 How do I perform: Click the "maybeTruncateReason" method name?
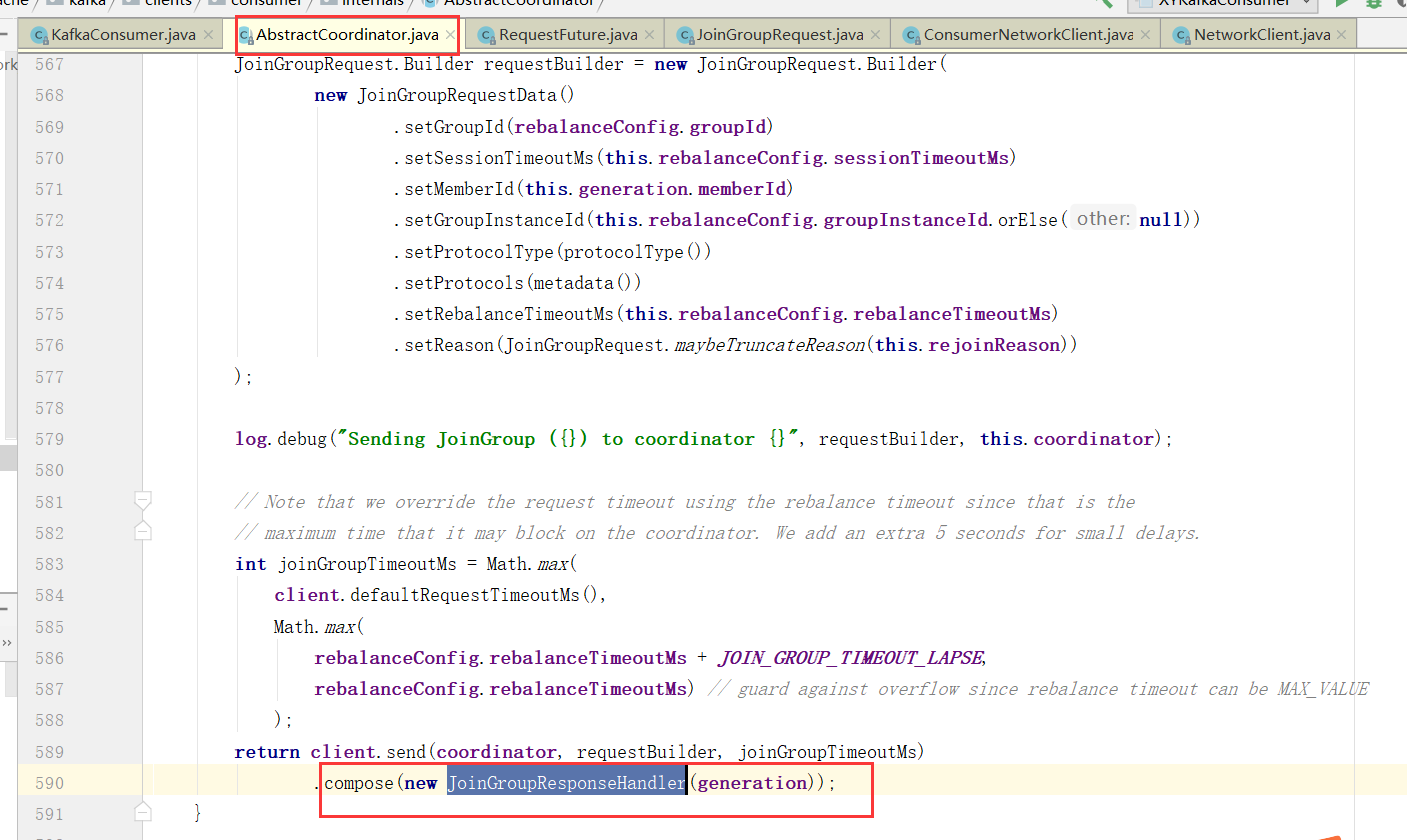click(768, 345)
